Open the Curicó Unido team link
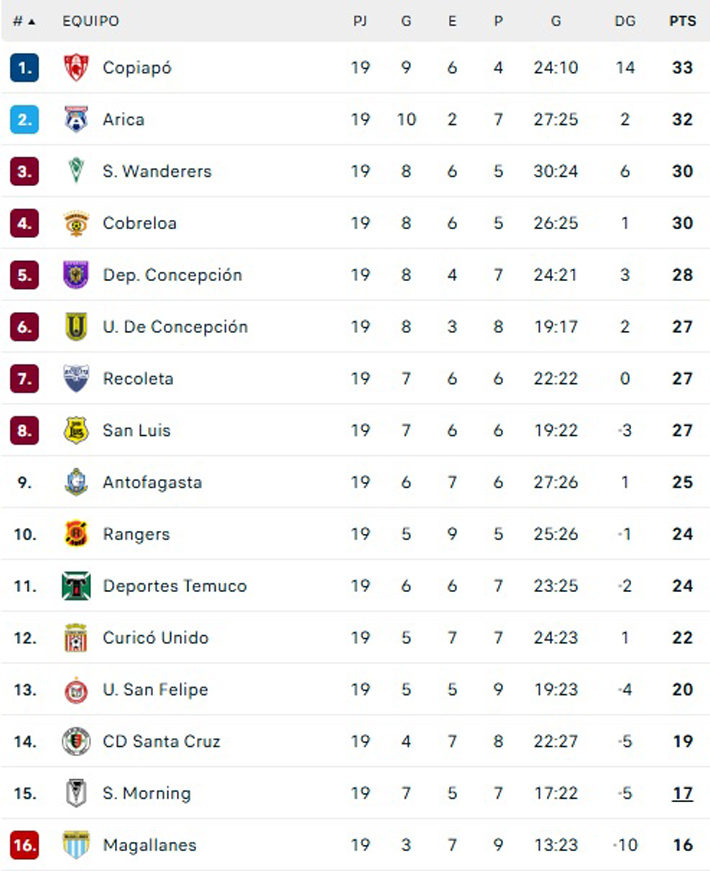The height and width of the screenshot is (871, 710). 156,638
